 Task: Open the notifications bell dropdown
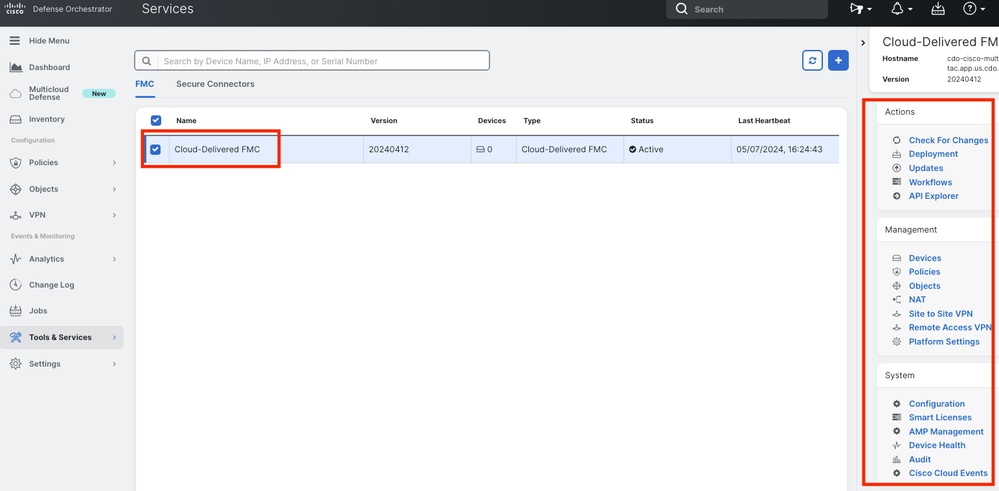902,9
